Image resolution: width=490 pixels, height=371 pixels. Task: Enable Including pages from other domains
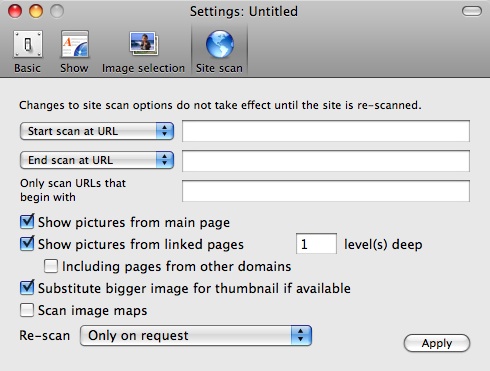[51, 266]
